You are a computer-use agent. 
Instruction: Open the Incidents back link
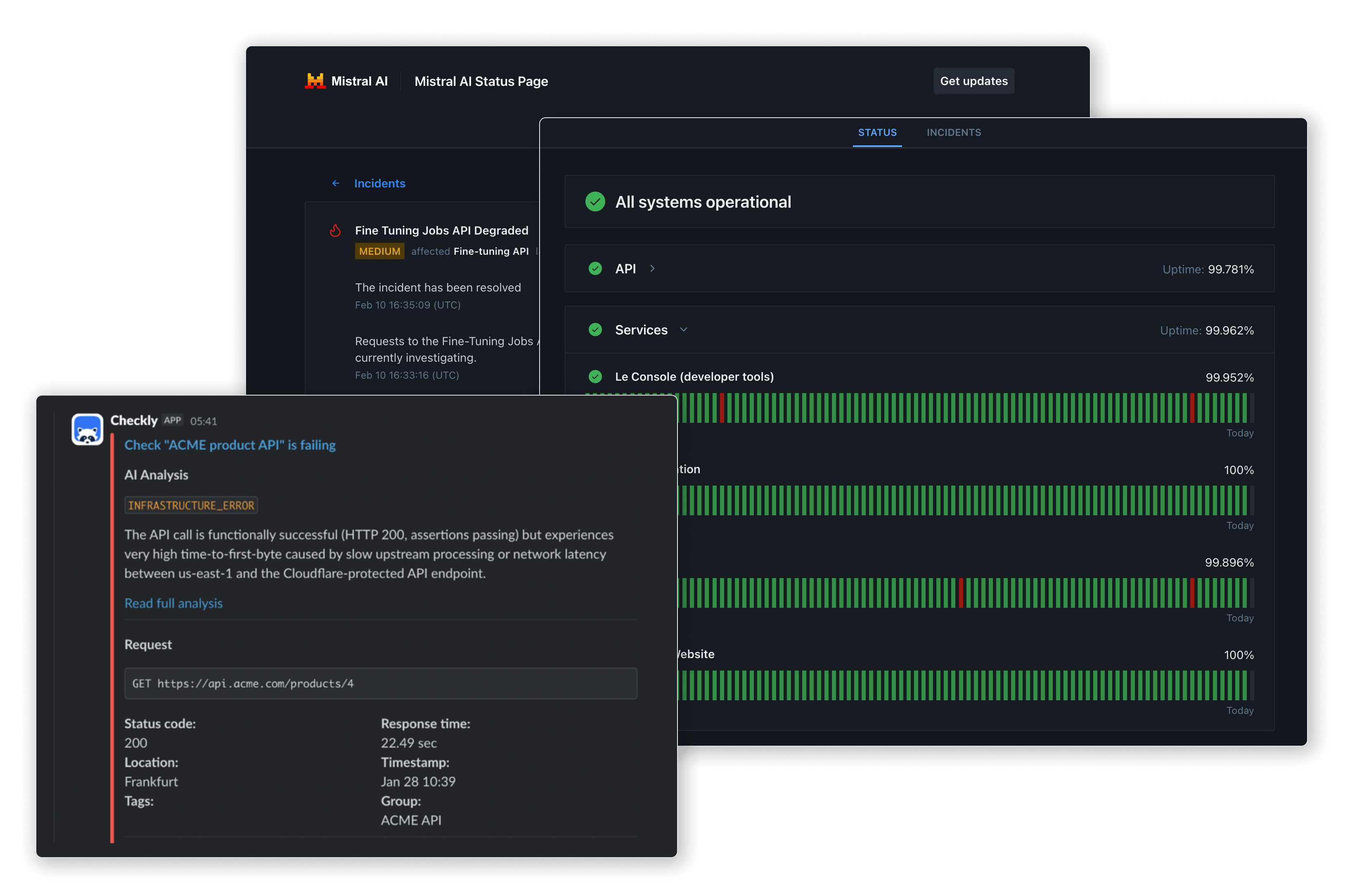tap(379, 183)
